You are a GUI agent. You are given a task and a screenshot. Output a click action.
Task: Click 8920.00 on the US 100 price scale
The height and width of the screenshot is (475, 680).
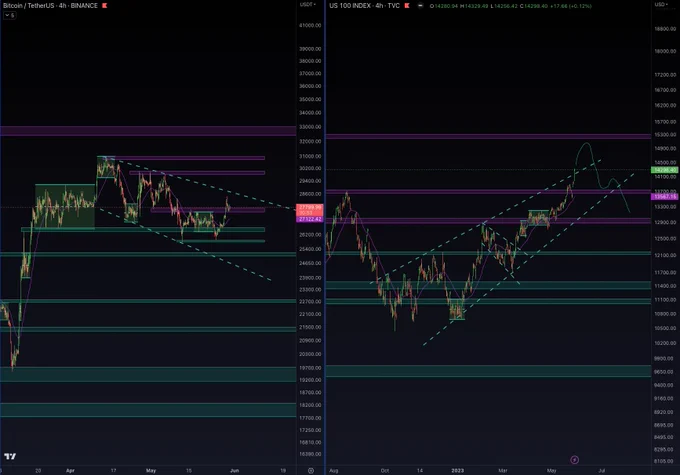pos(665,412)
